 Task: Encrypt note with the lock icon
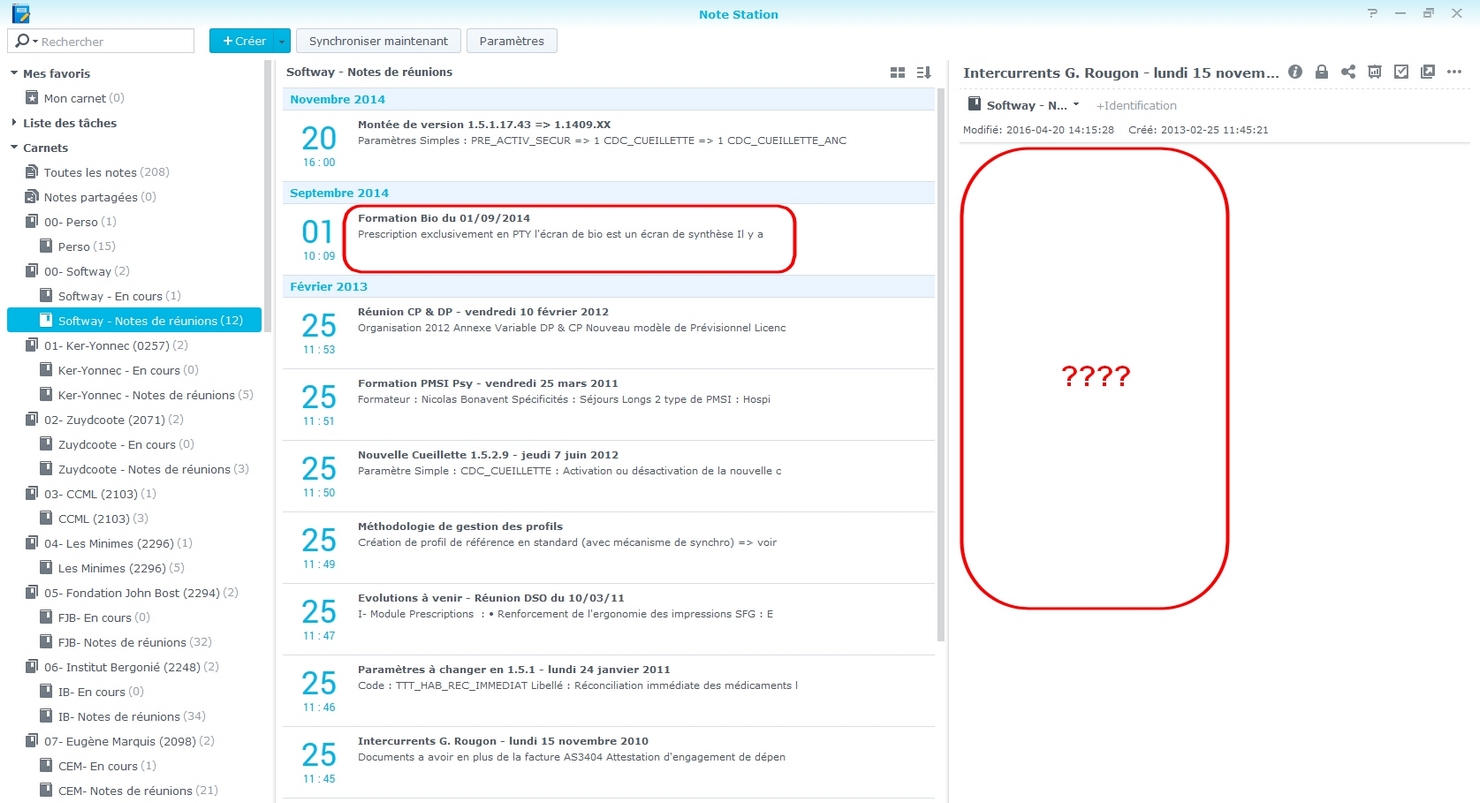click(x=1322, y=72)
